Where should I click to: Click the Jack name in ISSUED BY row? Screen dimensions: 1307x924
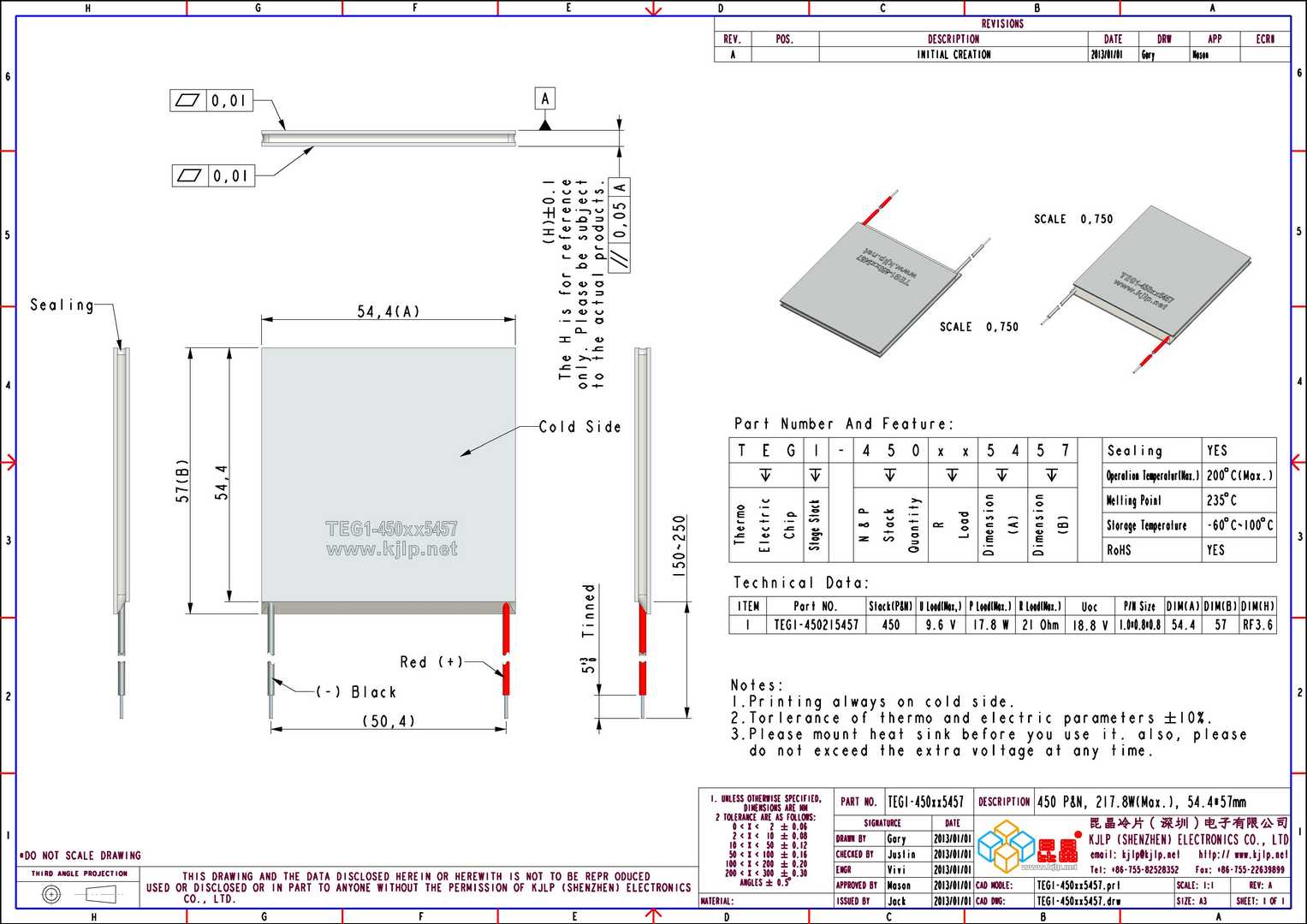tap(896, 902)
